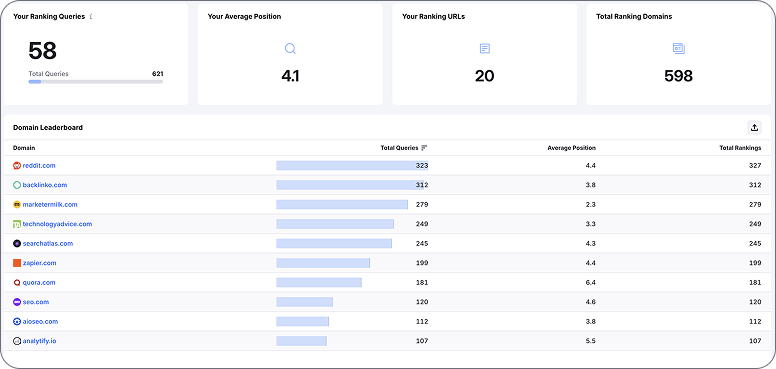Open the backlinko.com domain link

coord(45,185)
